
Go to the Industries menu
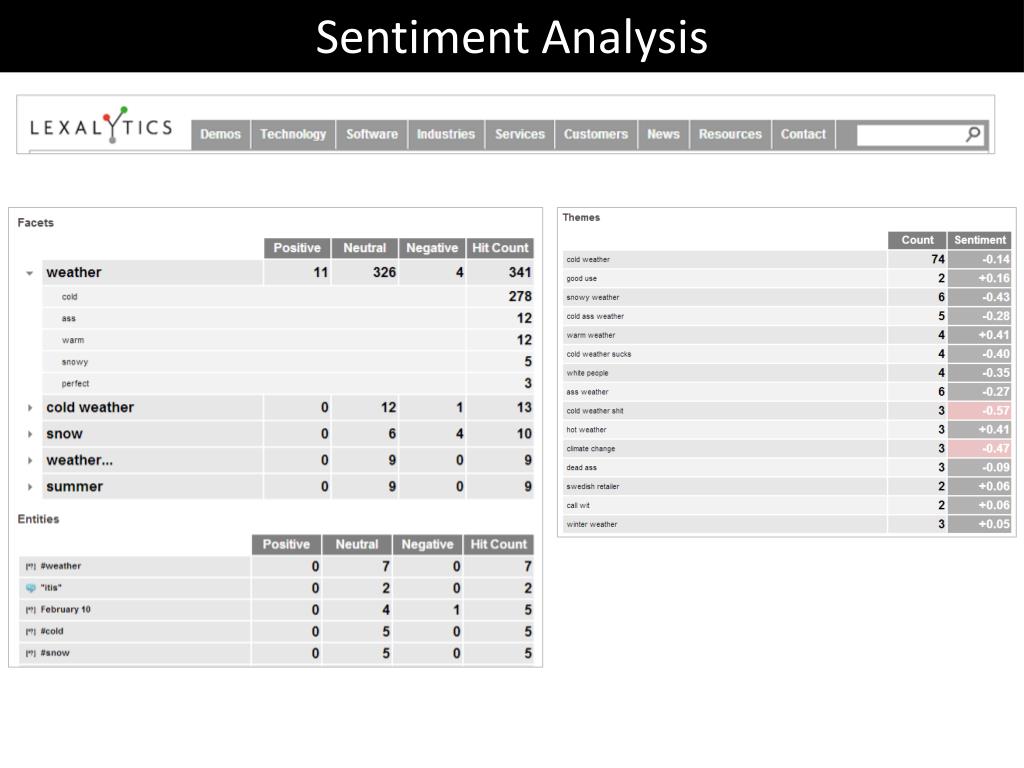click(x=446, y=134)
